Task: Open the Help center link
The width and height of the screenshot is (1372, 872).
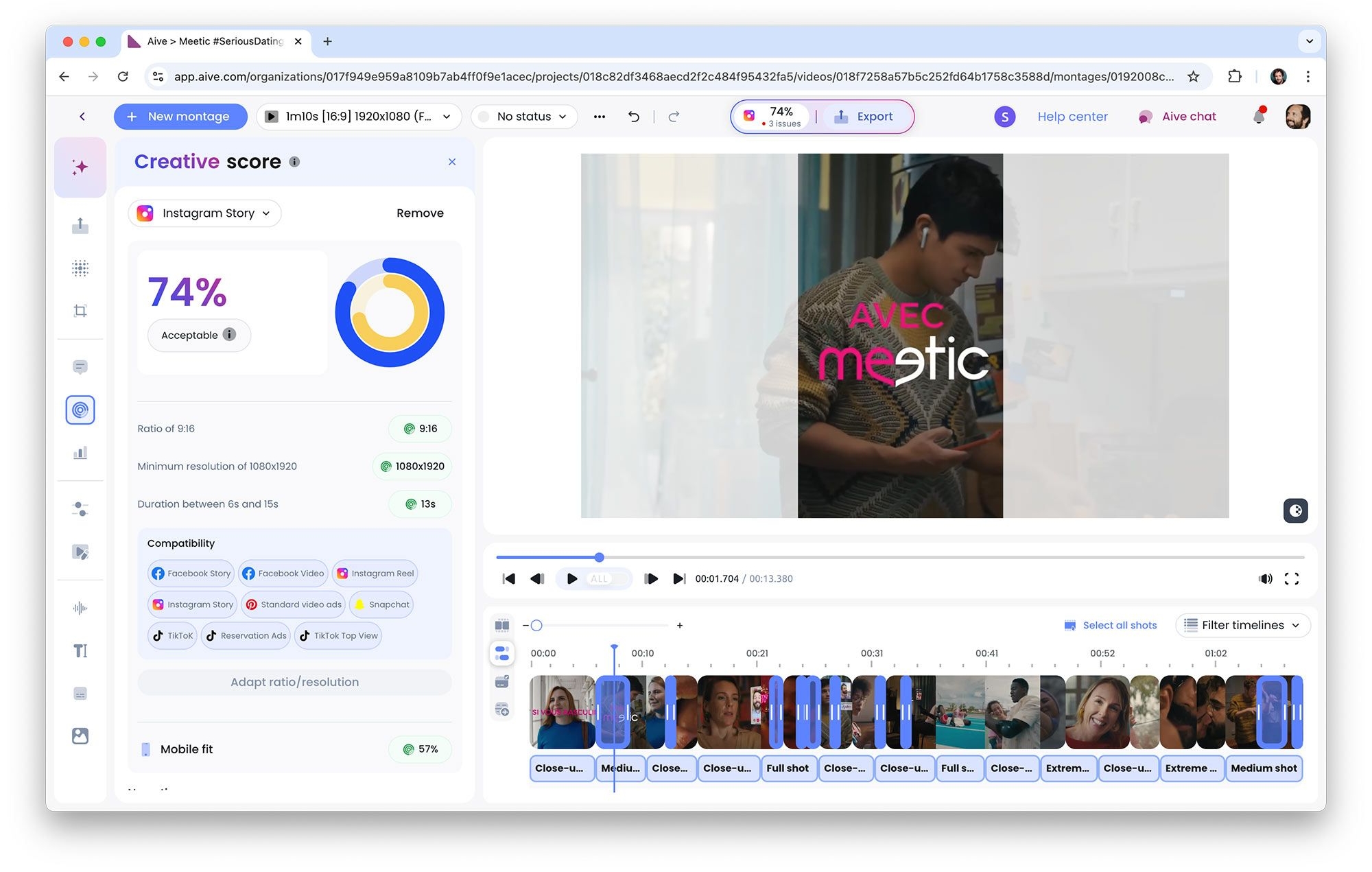Action: (1072, 117)
